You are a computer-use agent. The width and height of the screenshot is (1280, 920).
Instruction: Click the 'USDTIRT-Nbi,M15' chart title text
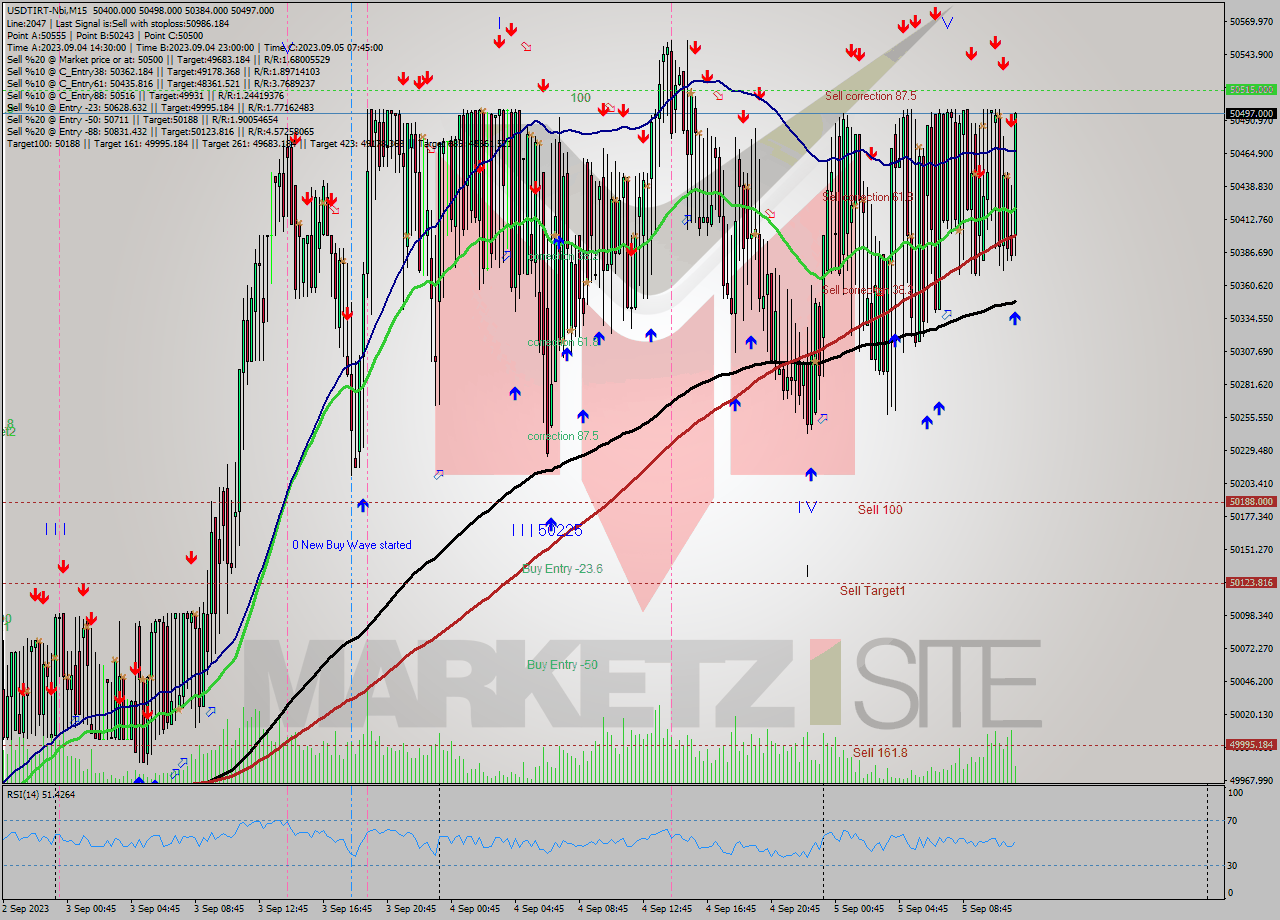48,9
